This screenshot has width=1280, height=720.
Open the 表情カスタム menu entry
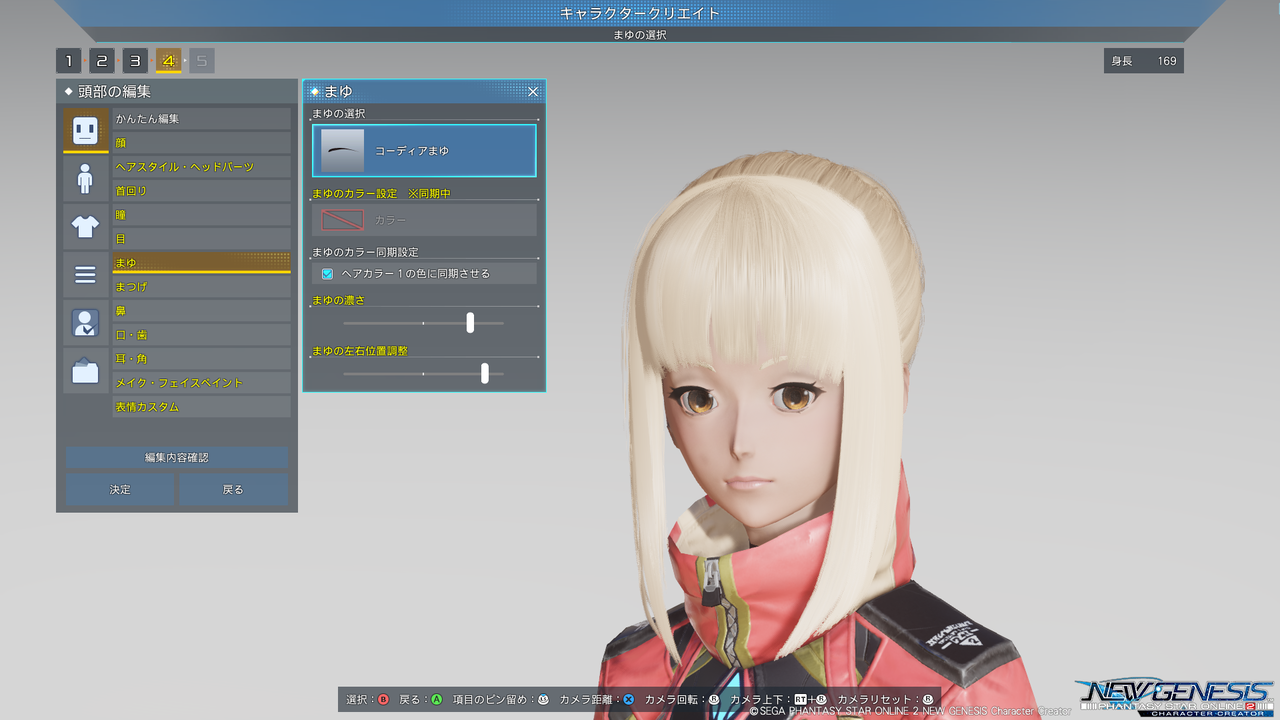coord(202,407)
